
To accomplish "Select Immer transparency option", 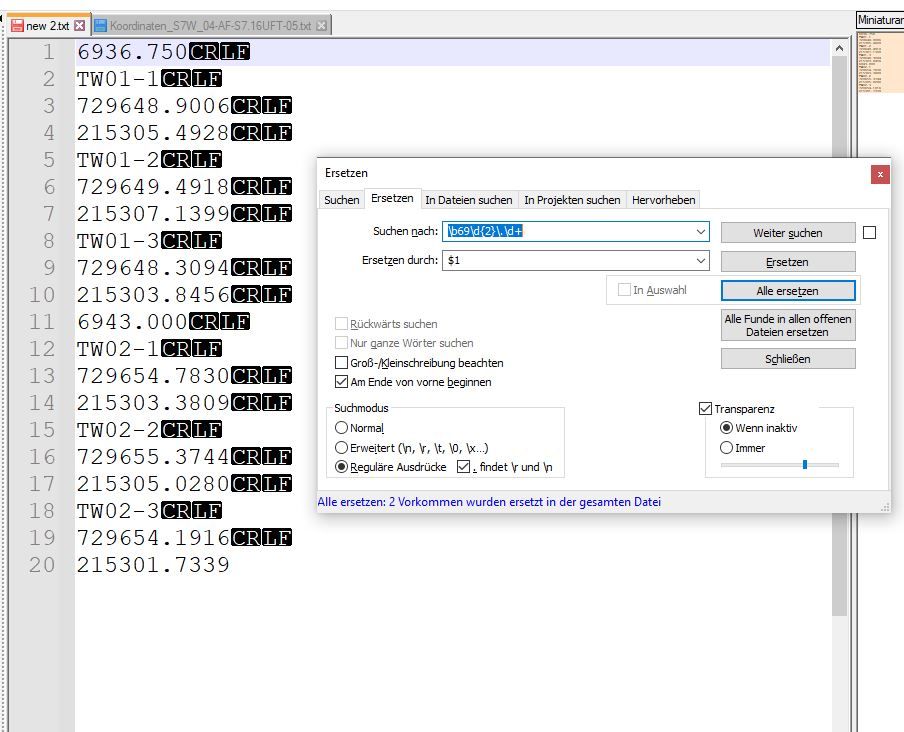I will [x=726, y=447].
